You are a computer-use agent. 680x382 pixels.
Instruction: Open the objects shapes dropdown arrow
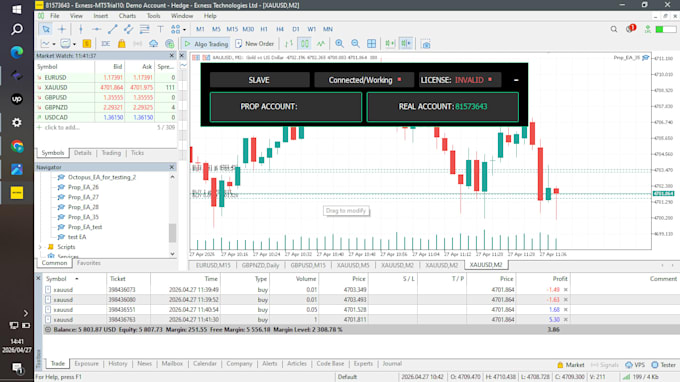point(184,29)
